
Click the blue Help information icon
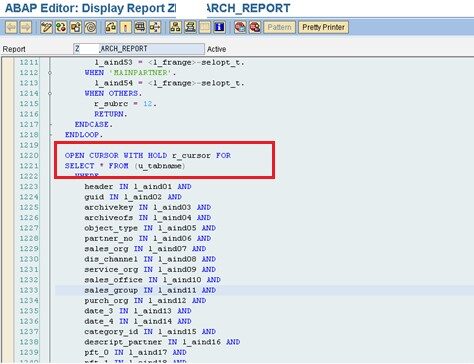220,27
